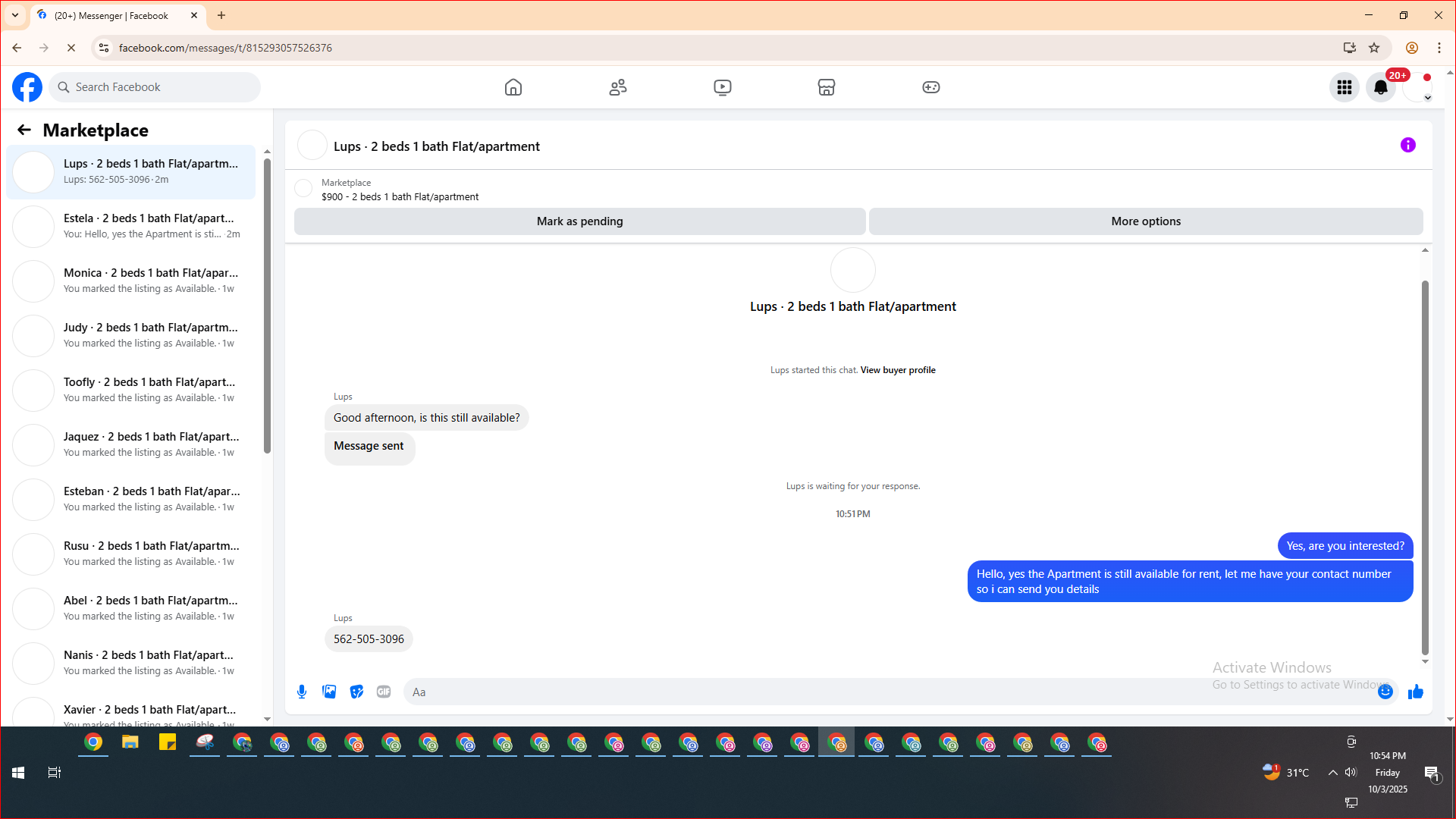Click the browser address bar URL
The width and height of the screenshot is (1456, 819).
point(225,48)
